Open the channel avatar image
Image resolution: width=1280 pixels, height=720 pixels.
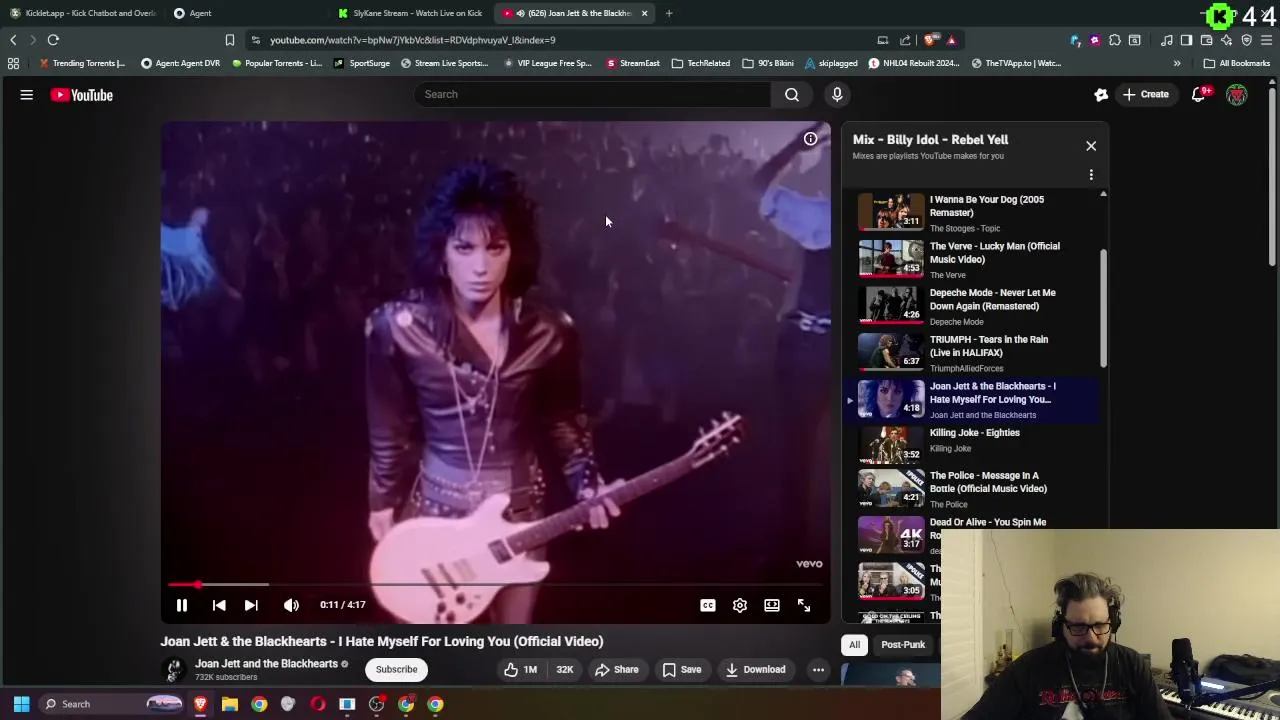coord(174,670)
